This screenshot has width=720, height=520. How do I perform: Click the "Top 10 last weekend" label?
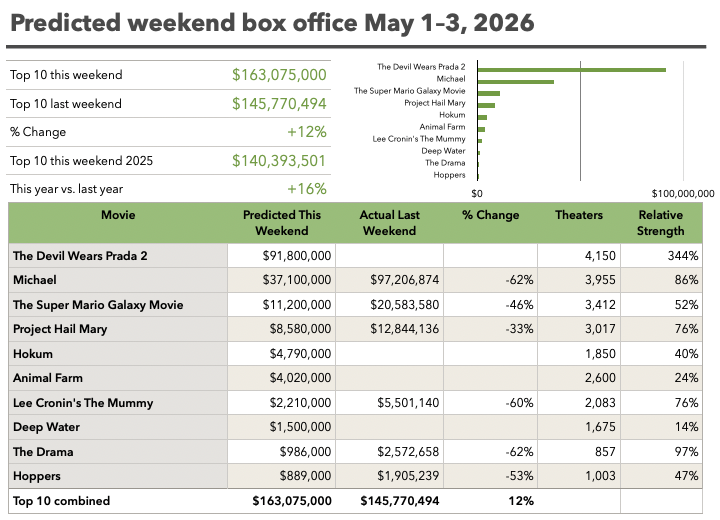coord(66,104)
